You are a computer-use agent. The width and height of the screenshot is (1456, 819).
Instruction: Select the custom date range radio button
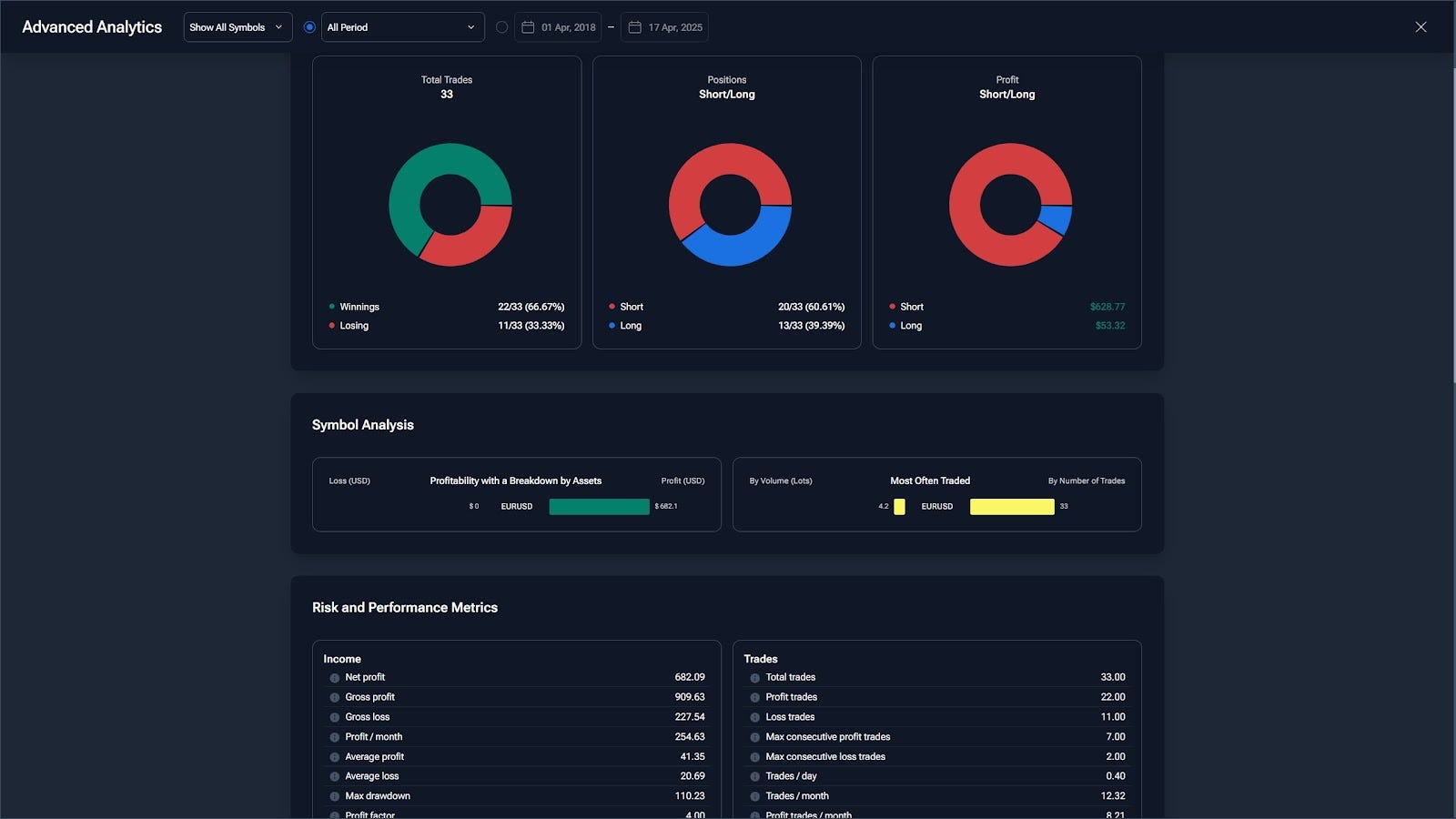pos(501,27)
